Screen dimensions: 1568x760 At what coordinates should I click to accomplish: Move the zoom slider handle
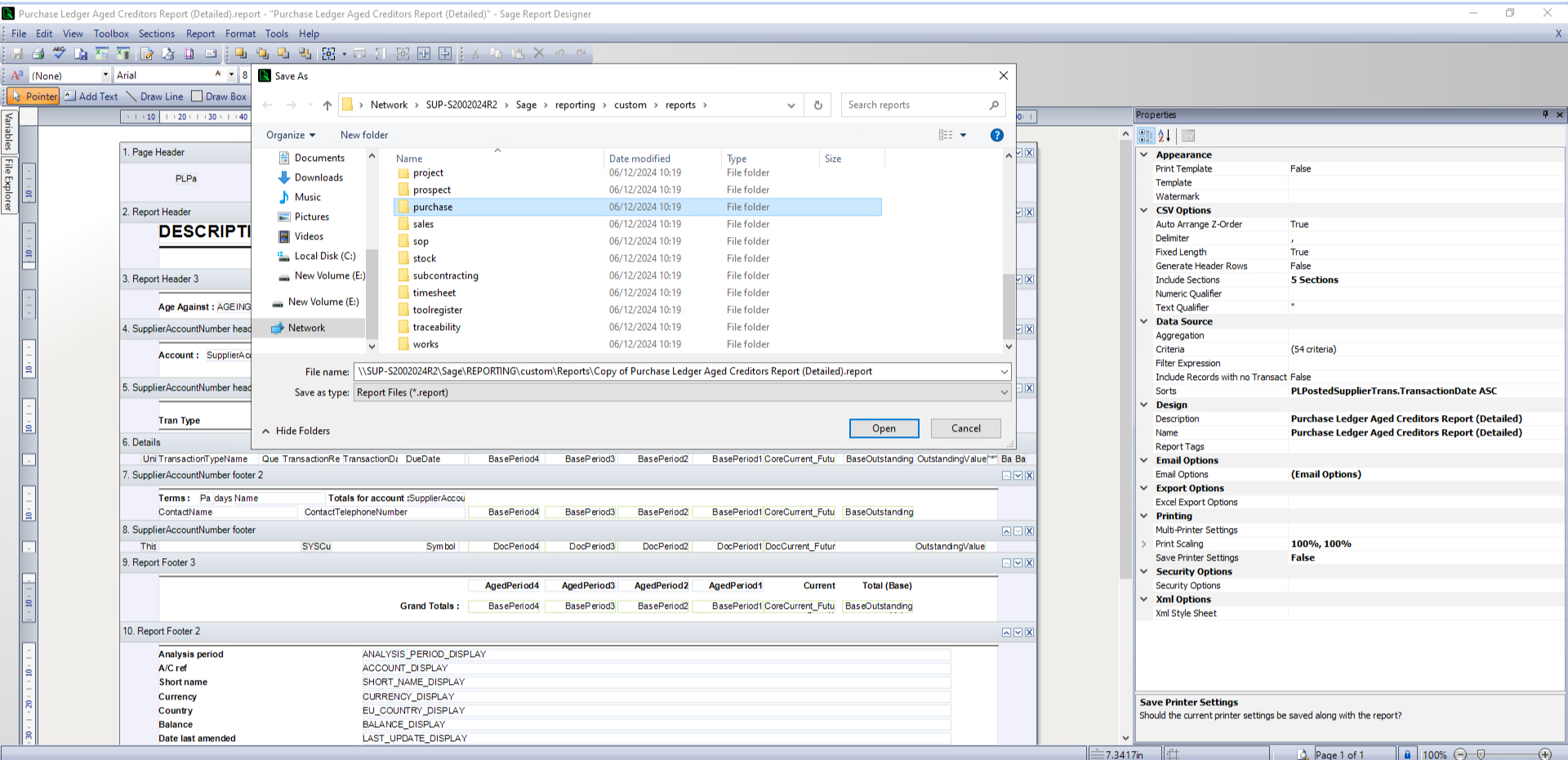click(x=1481, y=754)
